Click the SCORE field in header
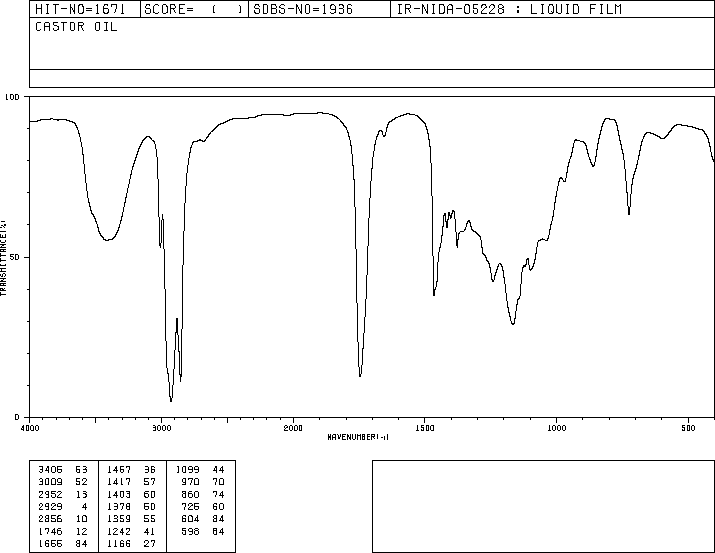 (x=193, y=9)
